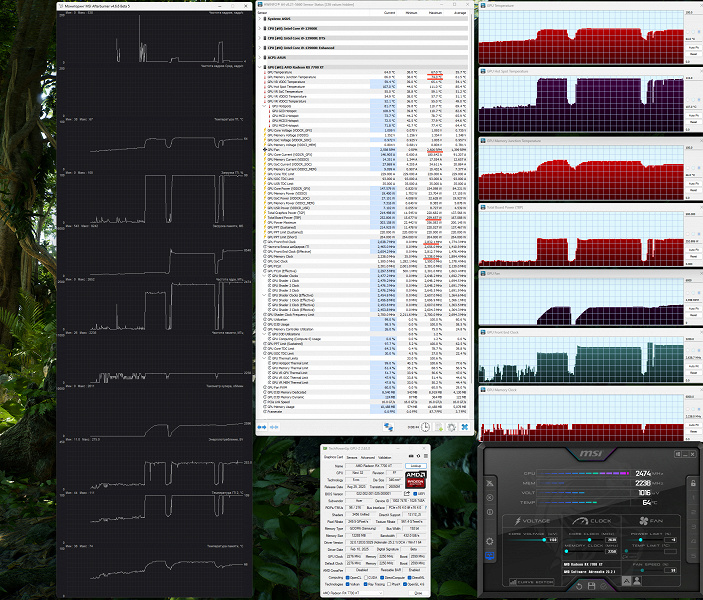Collapse the GPU AMD Radeon sensor group
The height and width of the screenshot is (600, 703).
260,67
